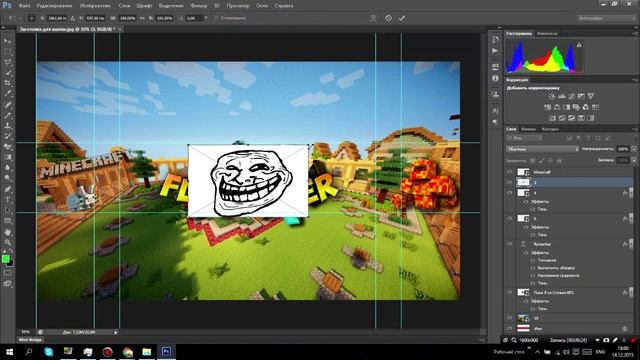Toggle the reference point location grid
The width and height of the screenshot is (640, 360).
click(x=31, y=18)
